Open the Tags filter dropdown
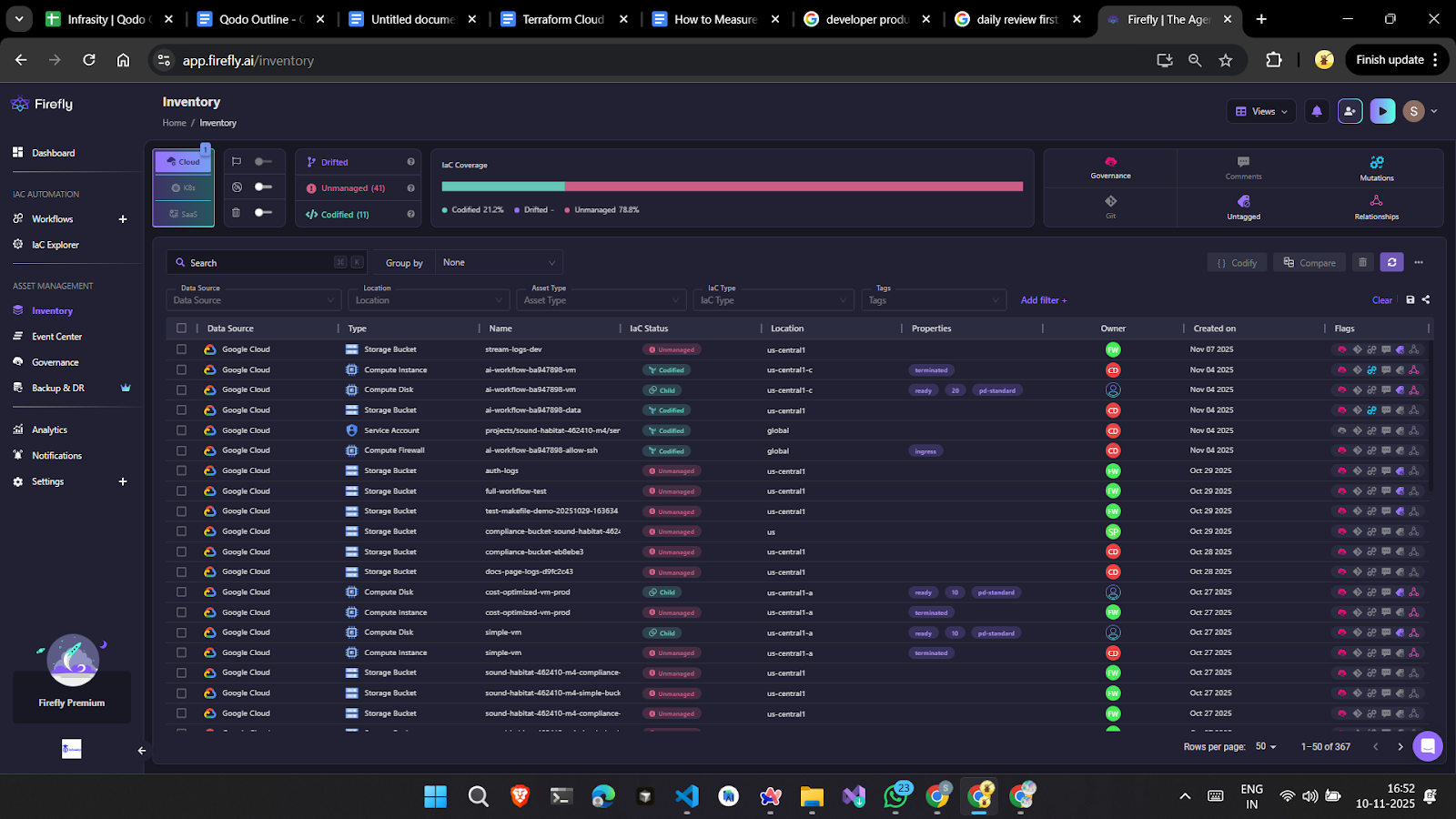Screen dimensions: 1456x819 click(934, 300)
